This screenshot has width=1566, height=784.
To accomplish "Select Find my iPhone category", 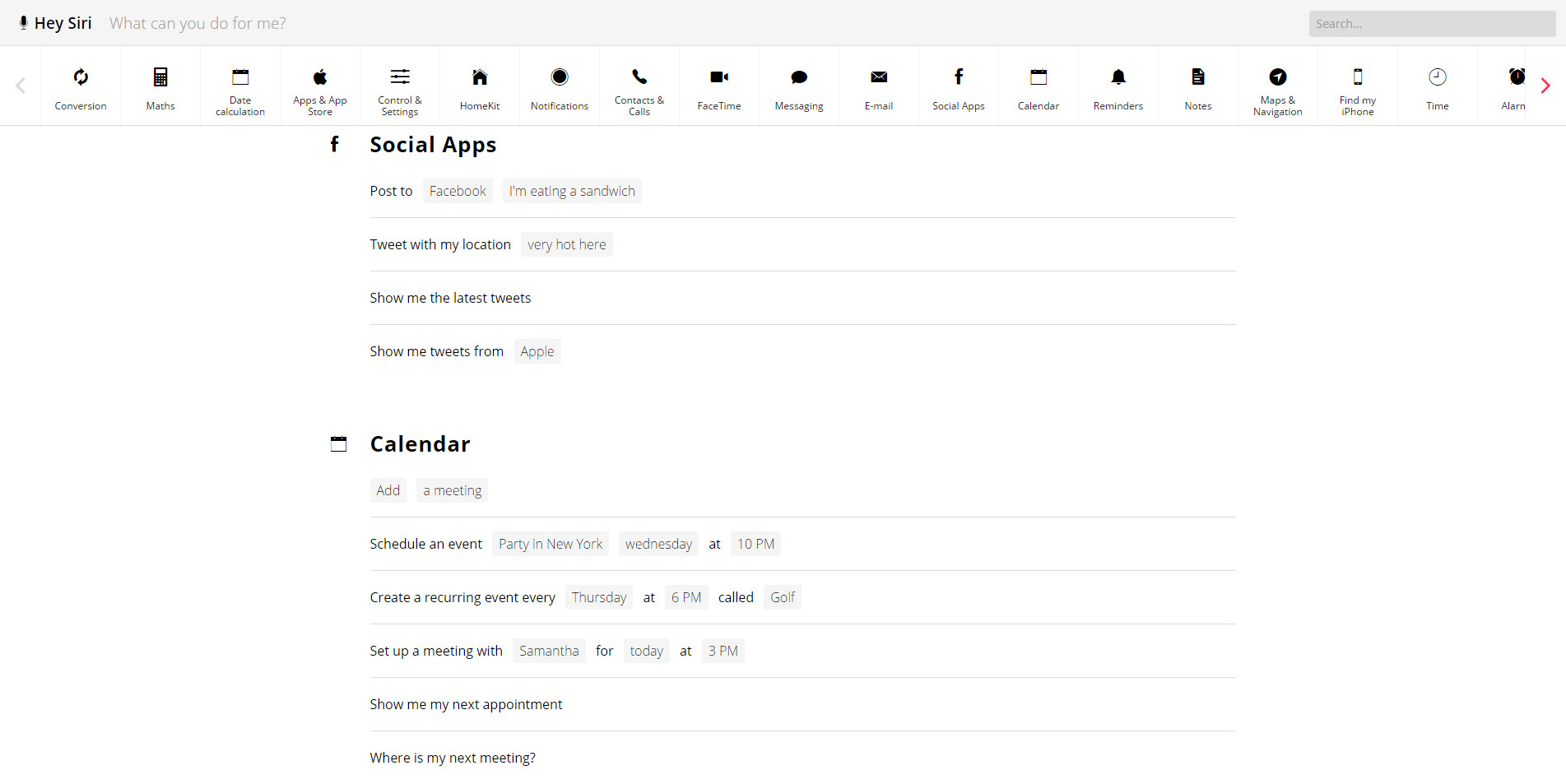I will [1358, 86].
